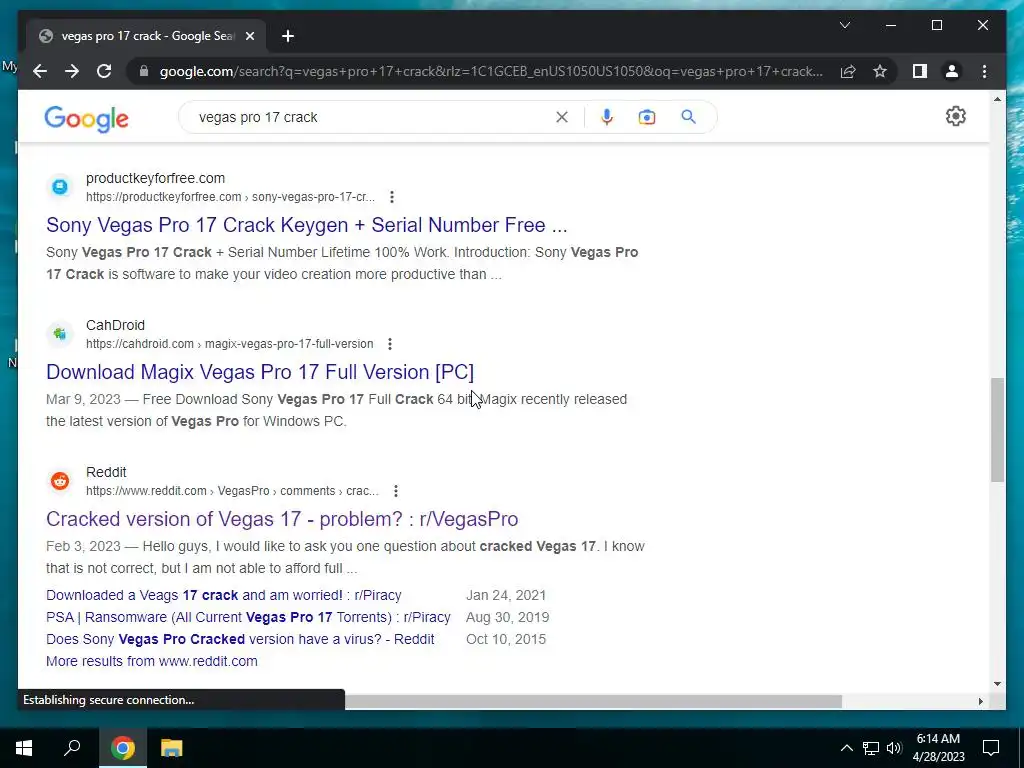Start a search by voice
This screenshot has height=768, width=1024.
click(607, 117)
